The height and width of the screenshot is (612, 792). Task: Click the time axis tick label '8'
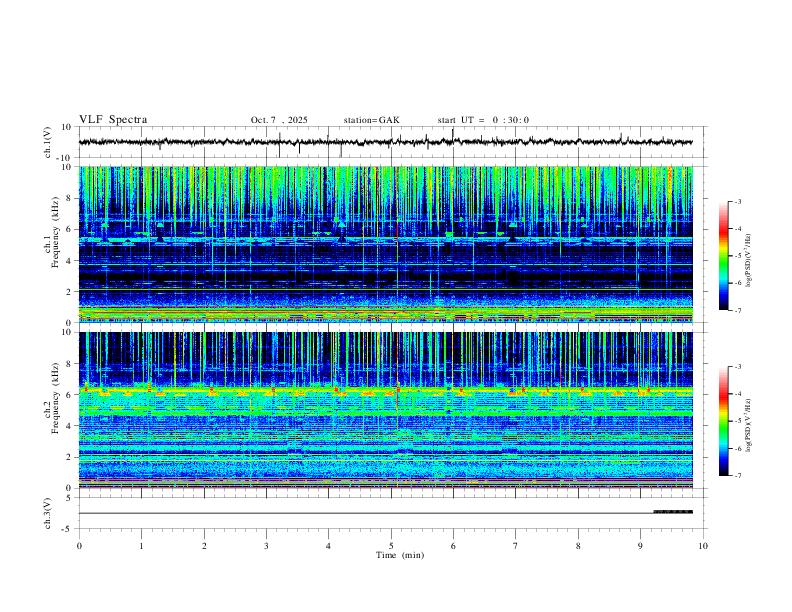pos(578,546)
